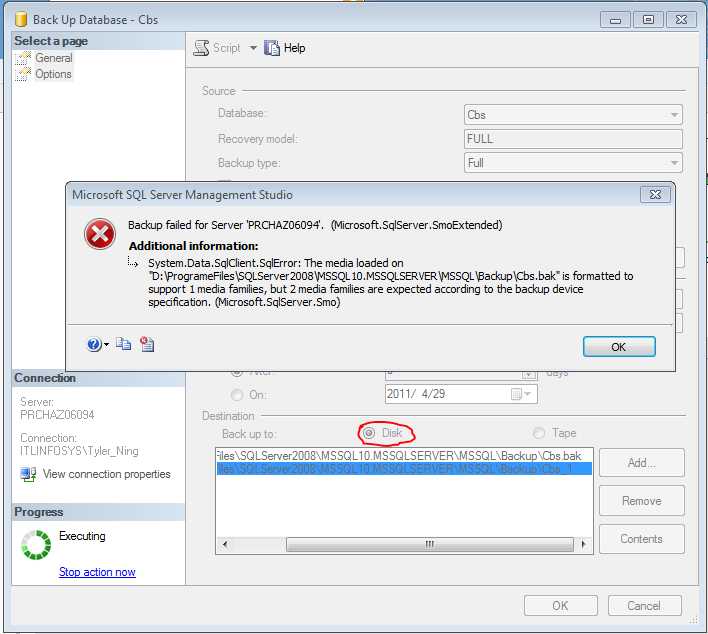Click the Options page icon

click(23, 75)
